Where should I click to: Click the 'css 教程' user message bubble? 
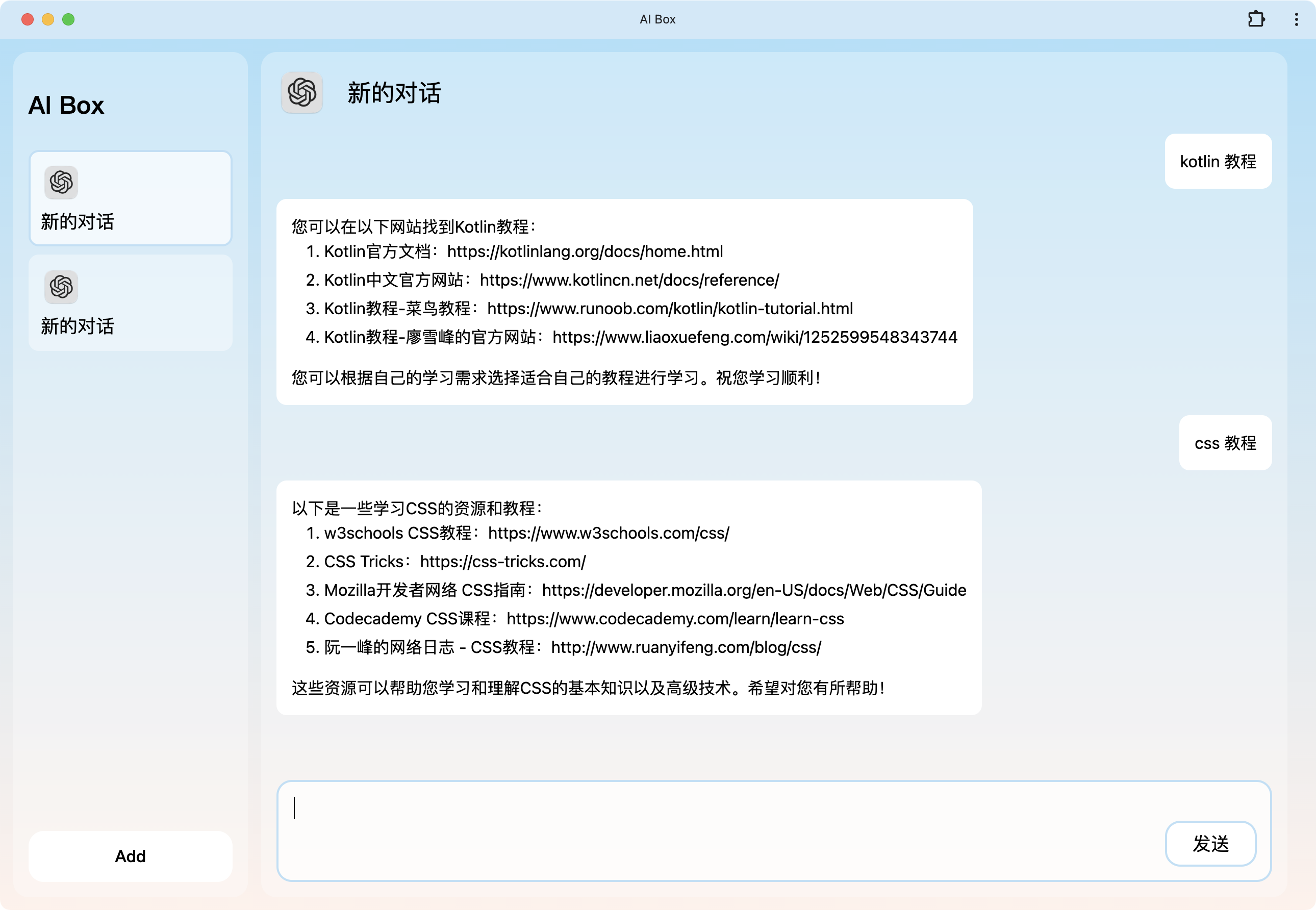[x=1225, y=443]
